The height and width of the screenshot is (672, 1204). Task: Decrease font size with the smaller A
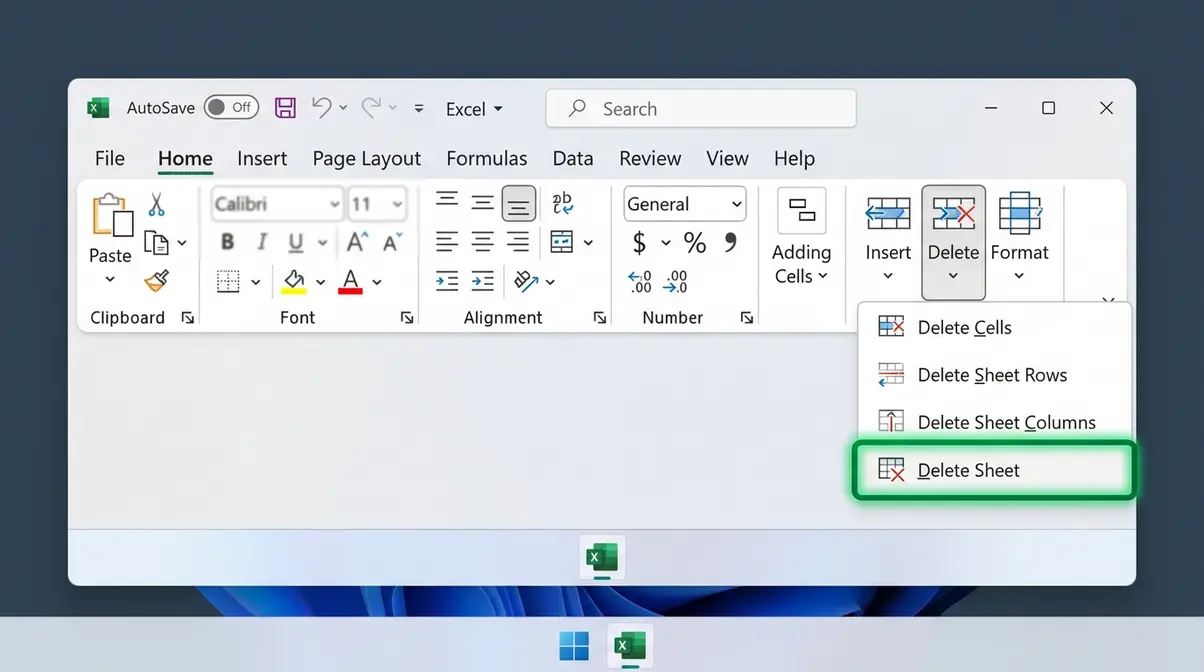pos(392,242)
